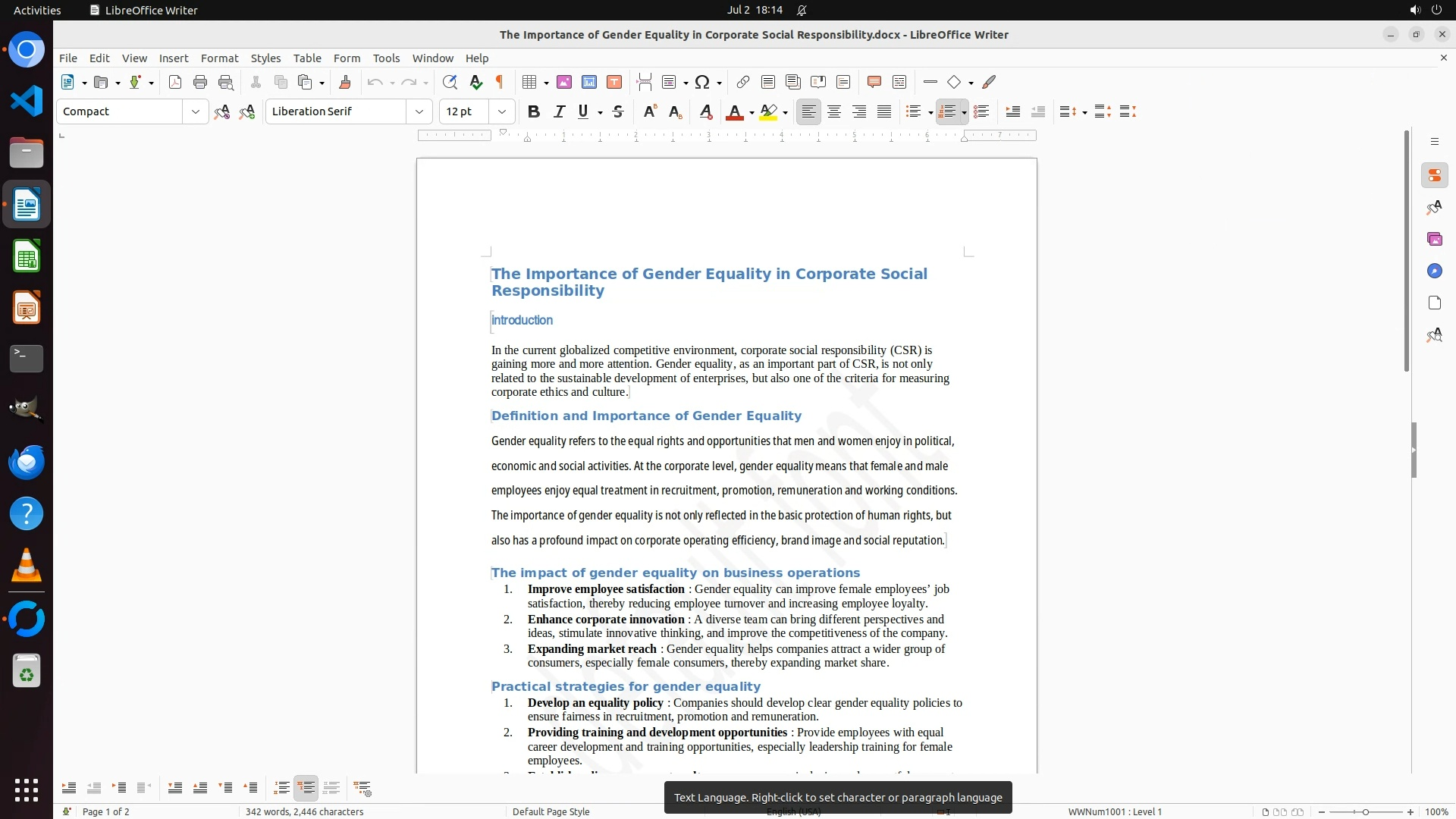1456x819 pixels.
Task: Click the word count in status bar
Action: tap(304, 812)
